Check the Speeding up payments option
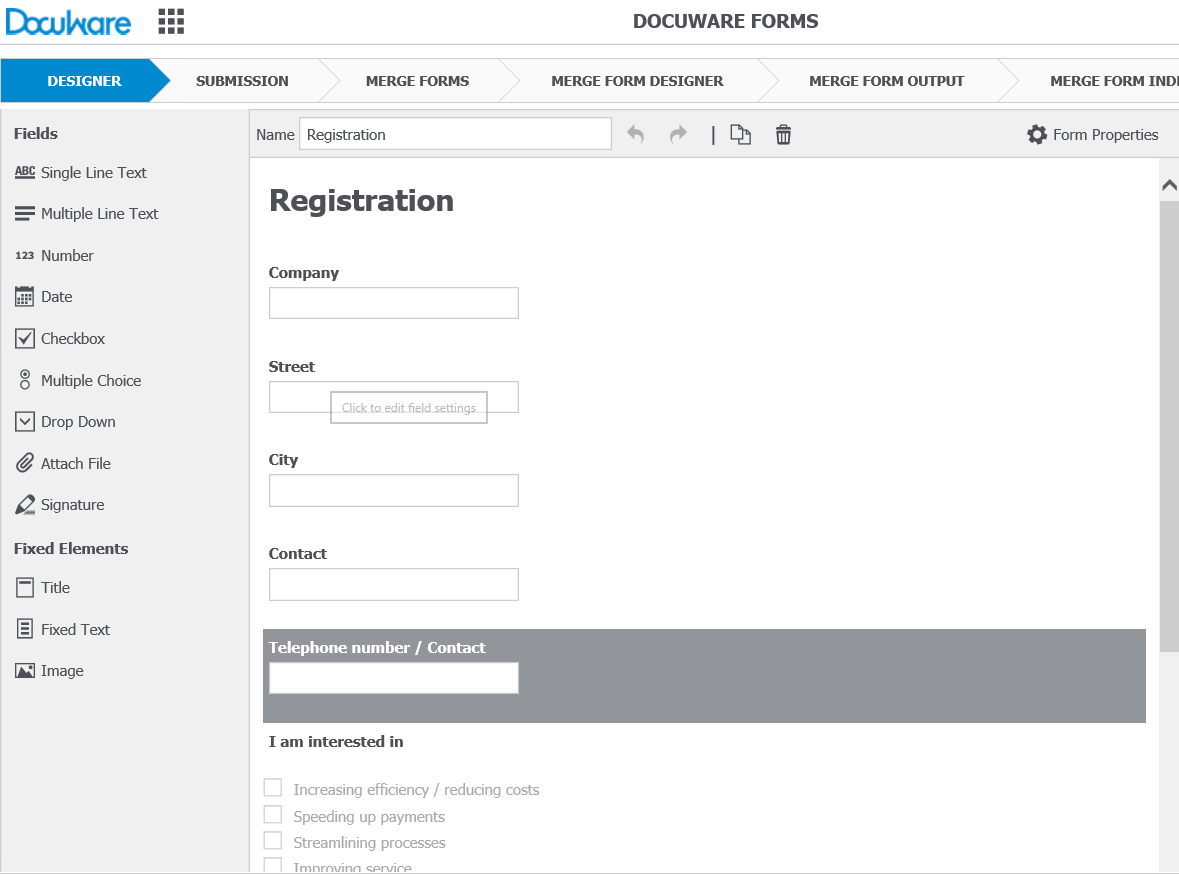The height and width of the screenshot is (874, 1179). point(273,814)
